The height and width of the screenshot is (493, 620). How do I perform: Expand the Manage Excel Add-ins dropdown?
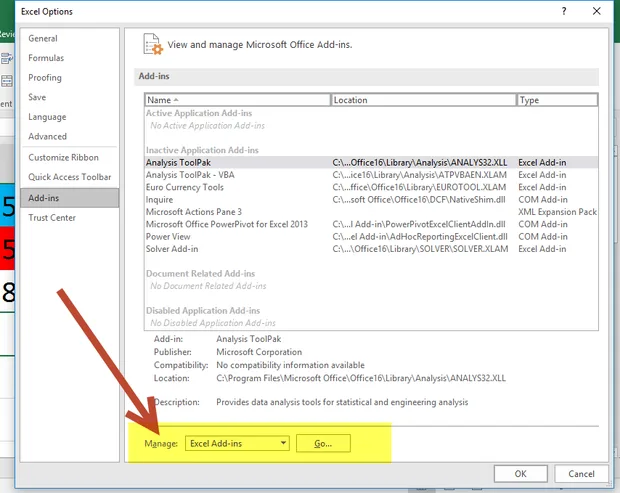pyautogui.click(x=237, y=443)
